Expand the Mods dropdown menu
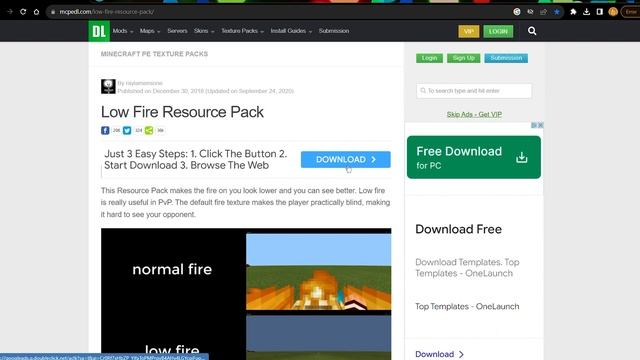 click(x=123, y=31)
